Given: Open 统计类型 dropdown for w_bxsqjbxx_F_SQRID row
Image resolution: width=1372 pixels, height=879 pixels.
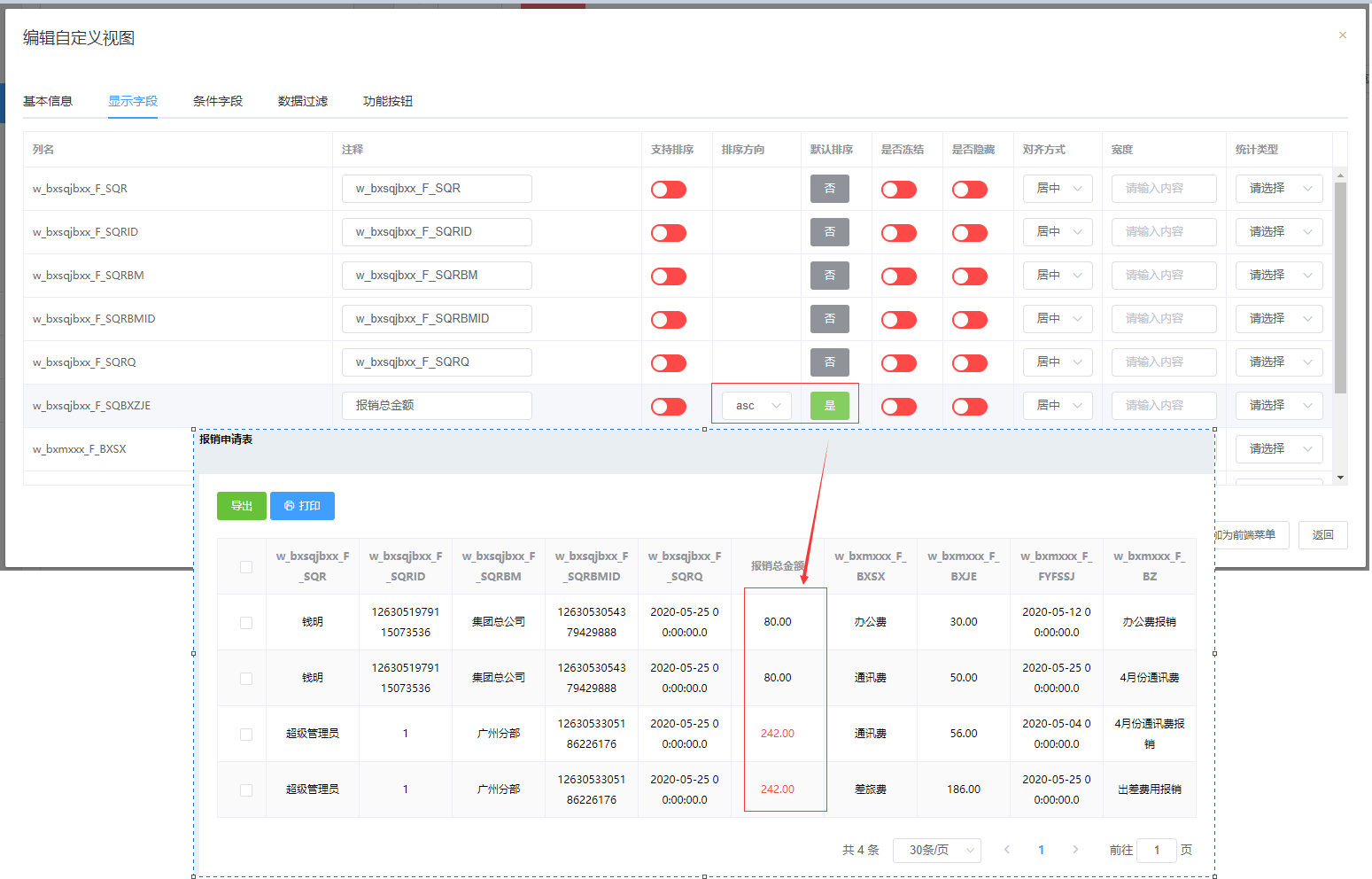Looking at the screenshot, I should point(1279,232).
